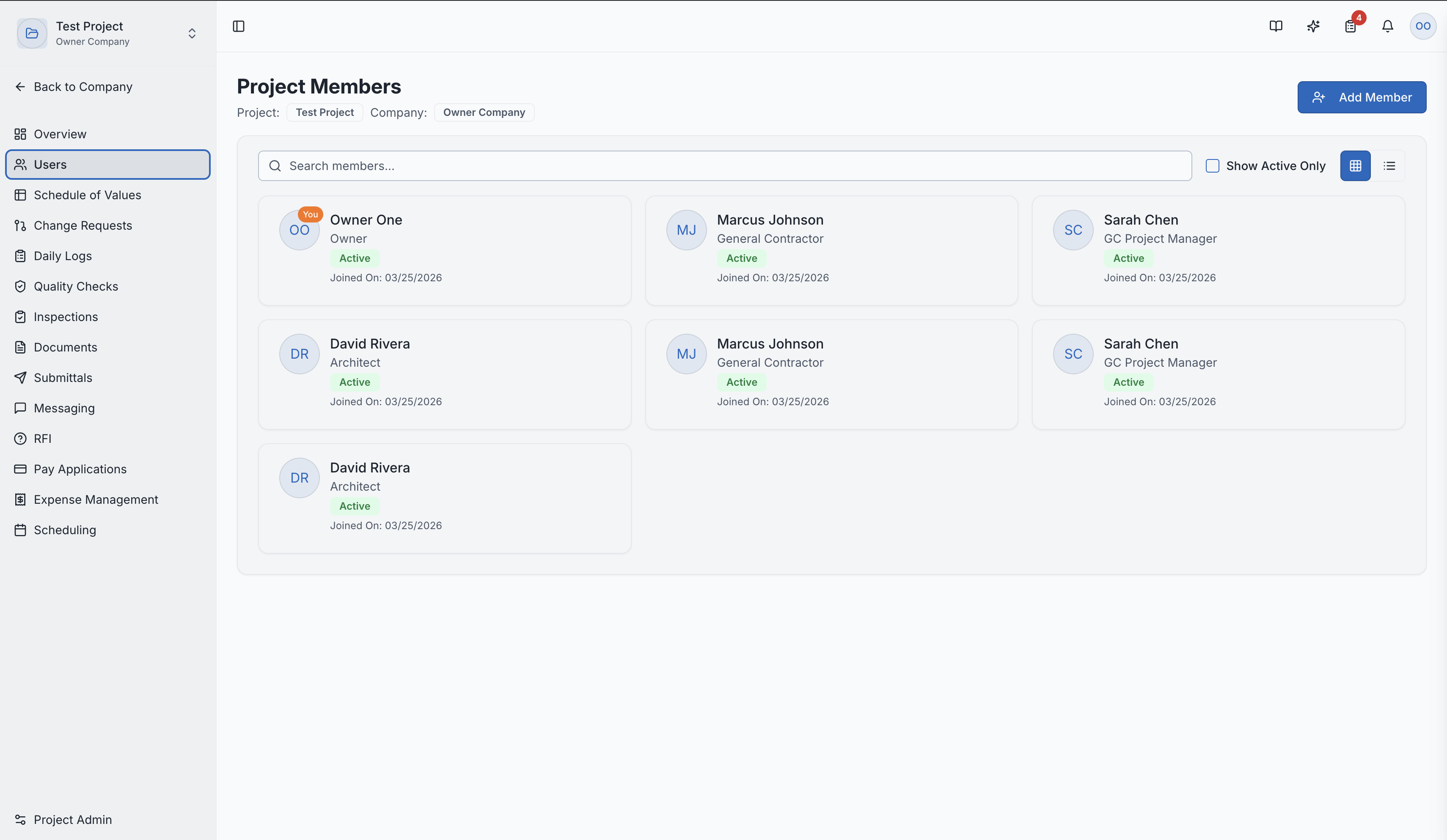Open the Owner One member card
Image resolution: width=1447 pixels, height=840 pixels.
pos(444,250)
